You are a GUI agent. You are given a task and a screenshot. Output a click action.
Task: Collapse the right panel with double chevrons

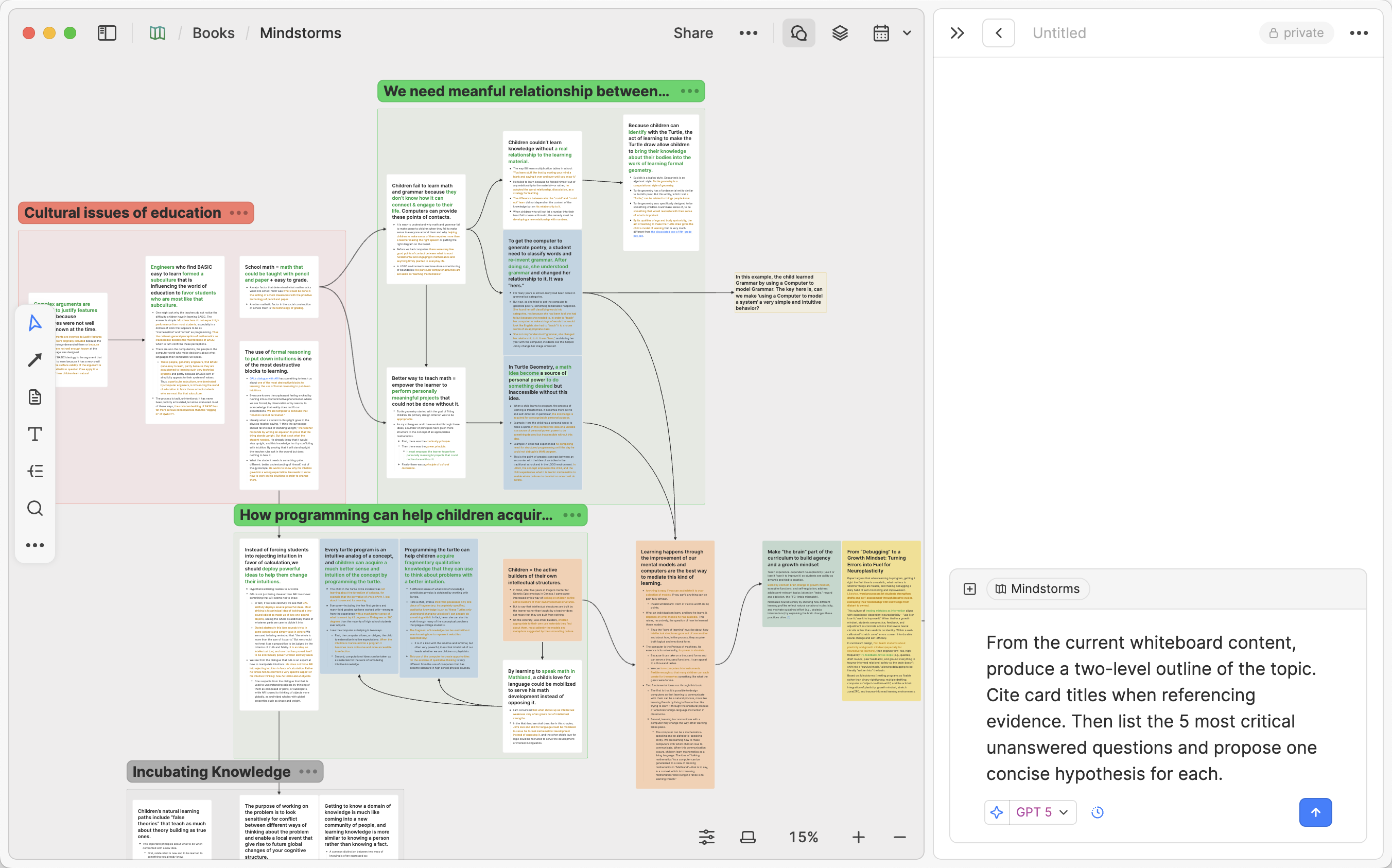click(956, 33)
